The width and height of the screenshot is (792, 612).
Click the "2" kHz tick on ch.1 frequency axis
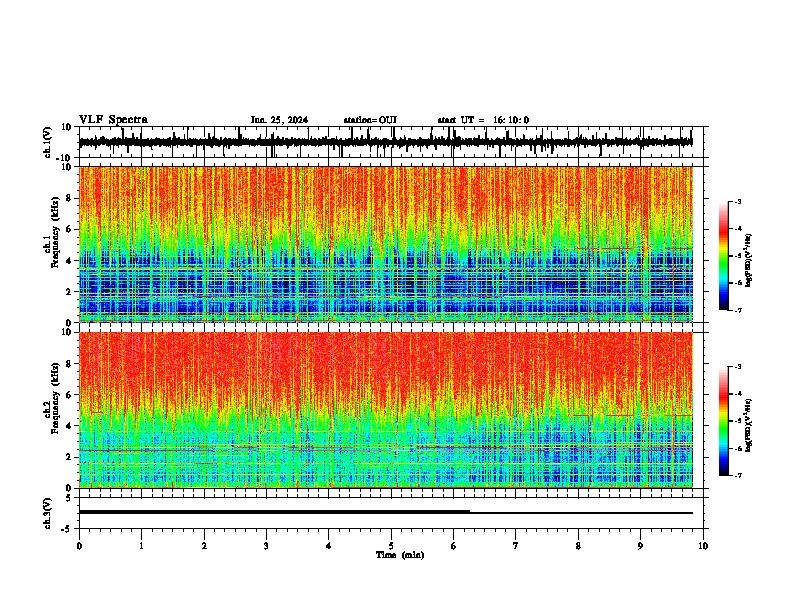point(69,292)
